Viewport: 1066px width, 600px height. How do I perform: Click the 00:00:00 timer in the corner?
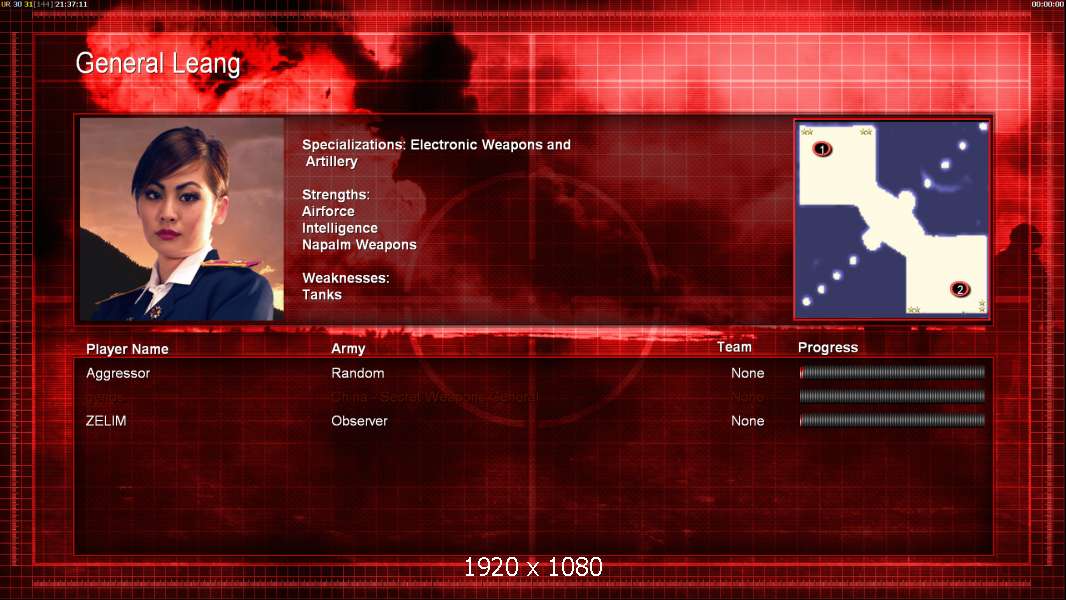point(1048,4)
